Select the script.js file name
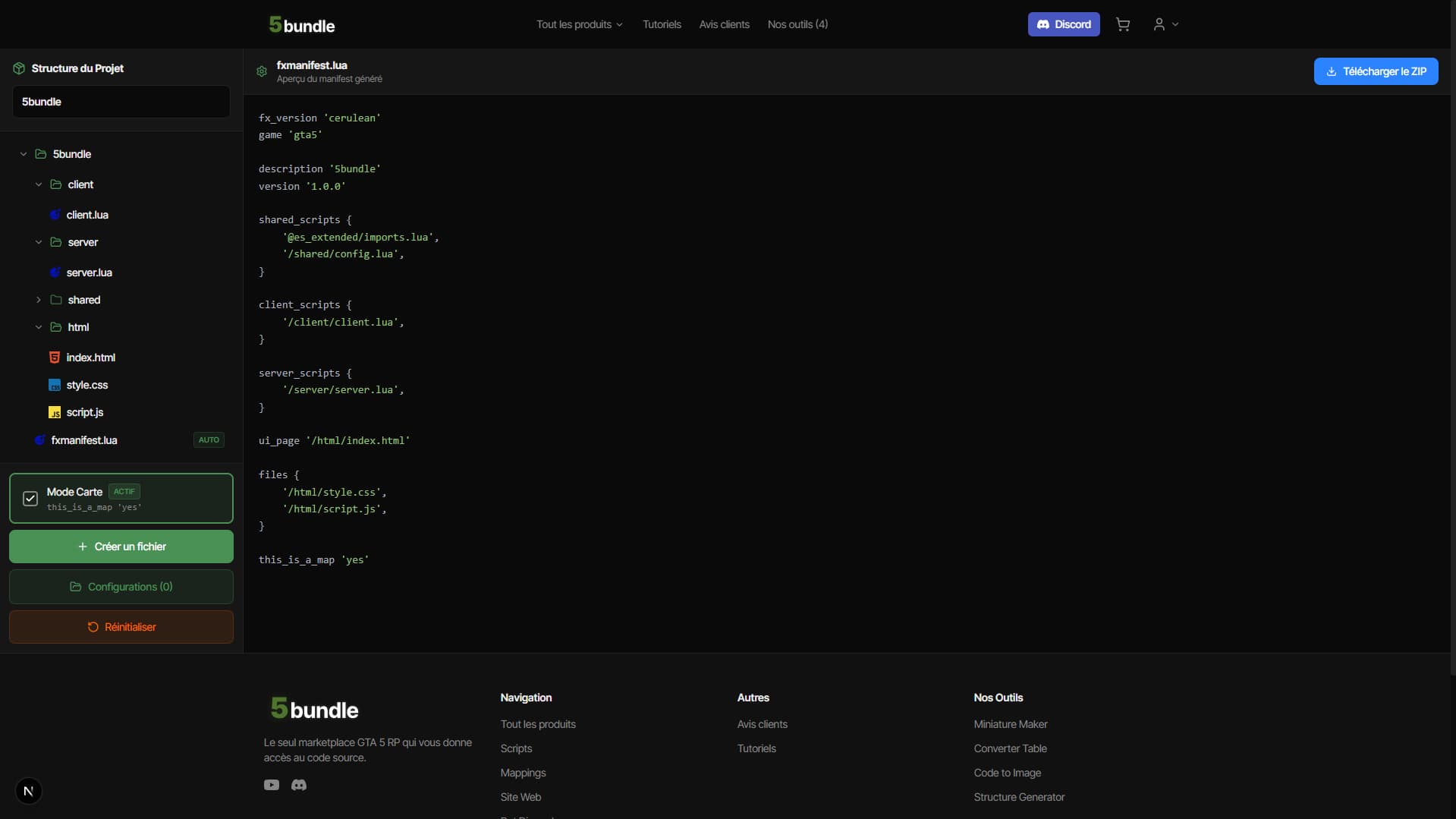Image resolution: width=1456 pixels, height=819 pixels. coord(84,412)
